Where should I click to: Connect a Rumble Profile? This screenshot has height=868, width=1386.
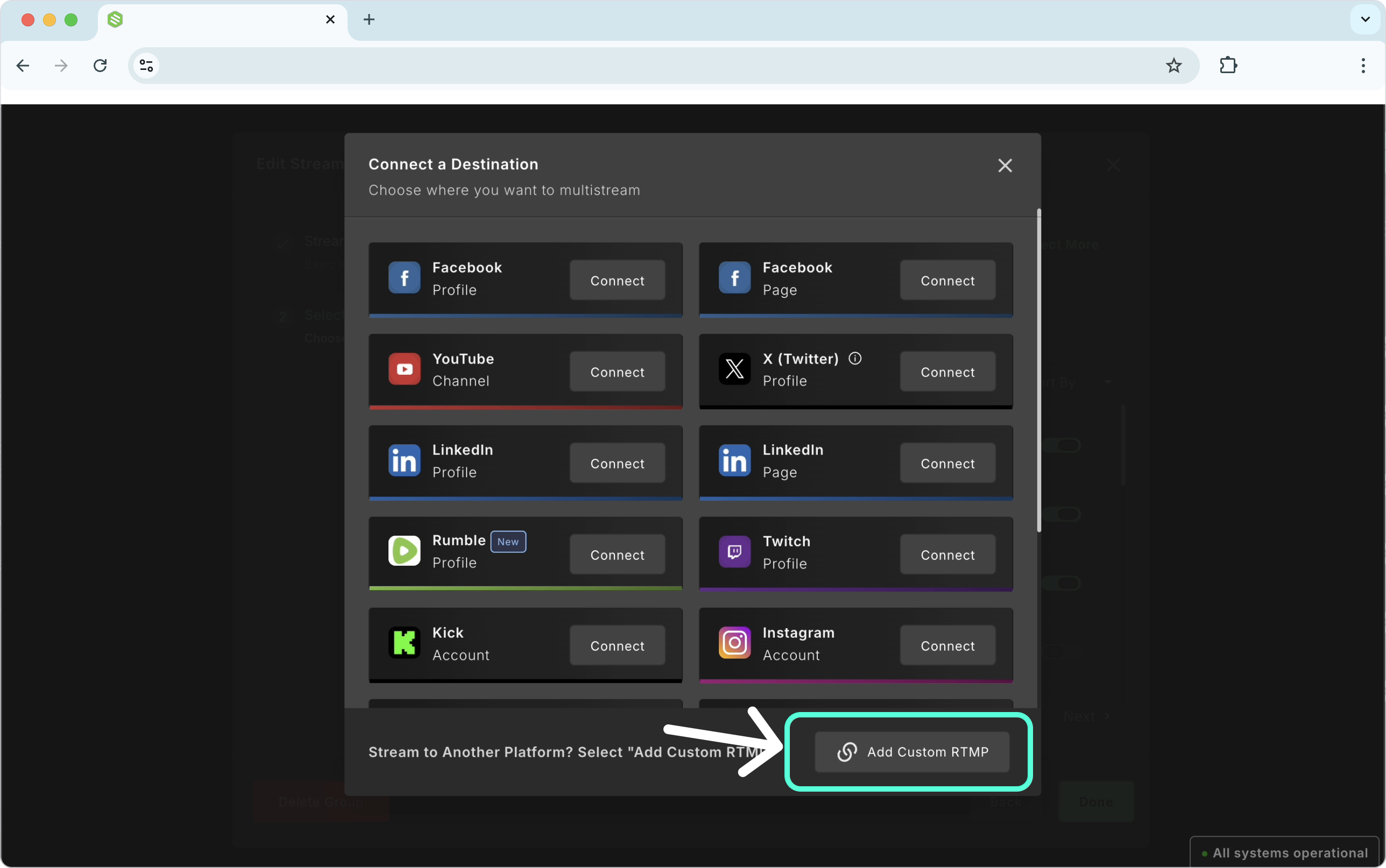pos(617,554)
